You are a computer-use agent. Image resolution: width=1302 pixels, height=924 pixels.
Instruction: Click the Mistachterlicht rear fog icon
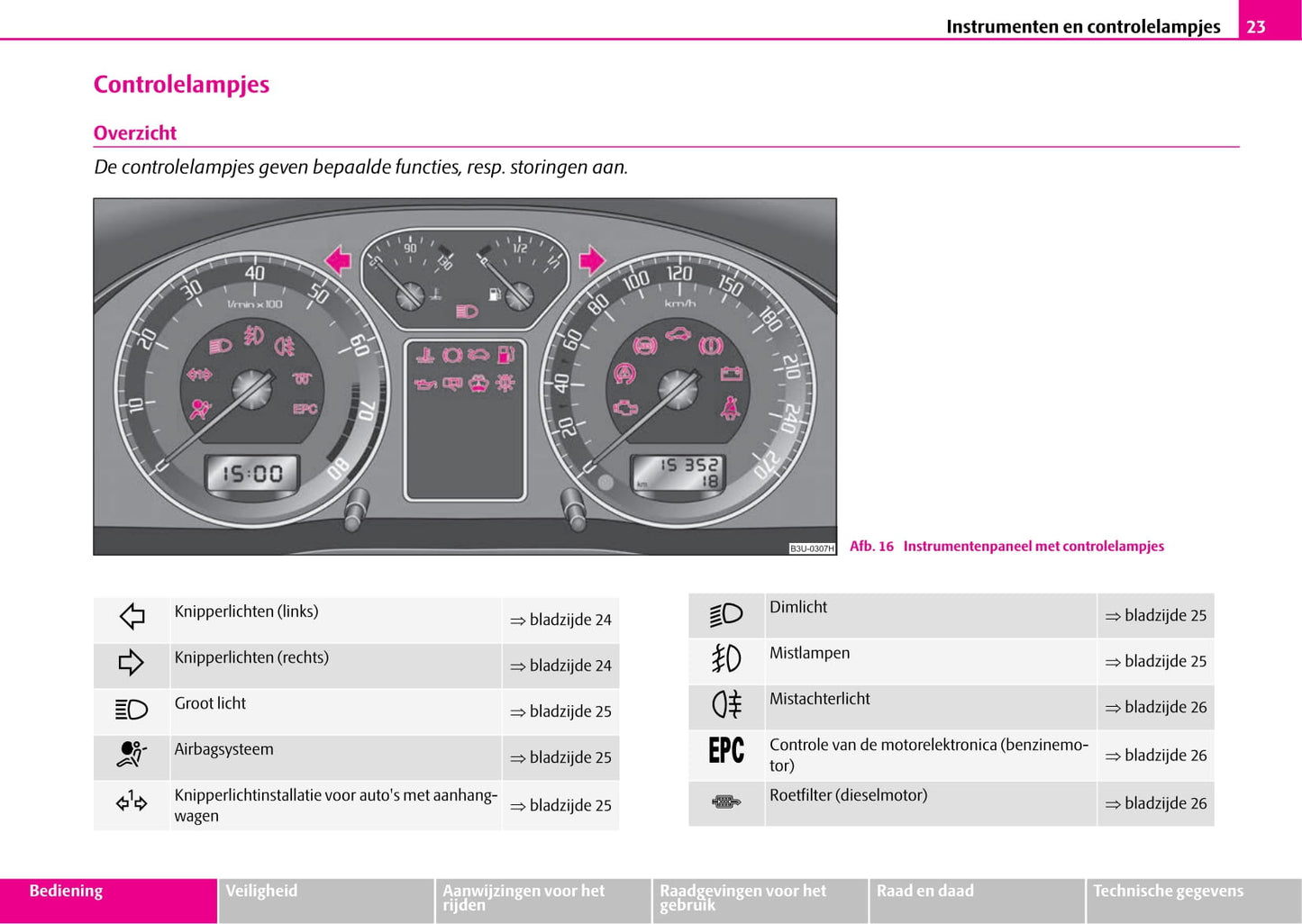pos(726,704)
